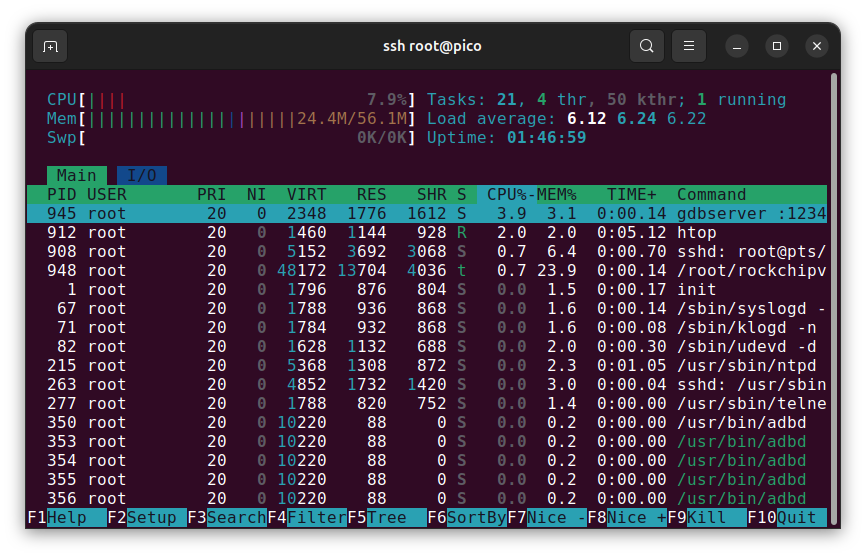Screen dimensions: 866x557
Task: Click the Load average values
Action: pos(636,119)
